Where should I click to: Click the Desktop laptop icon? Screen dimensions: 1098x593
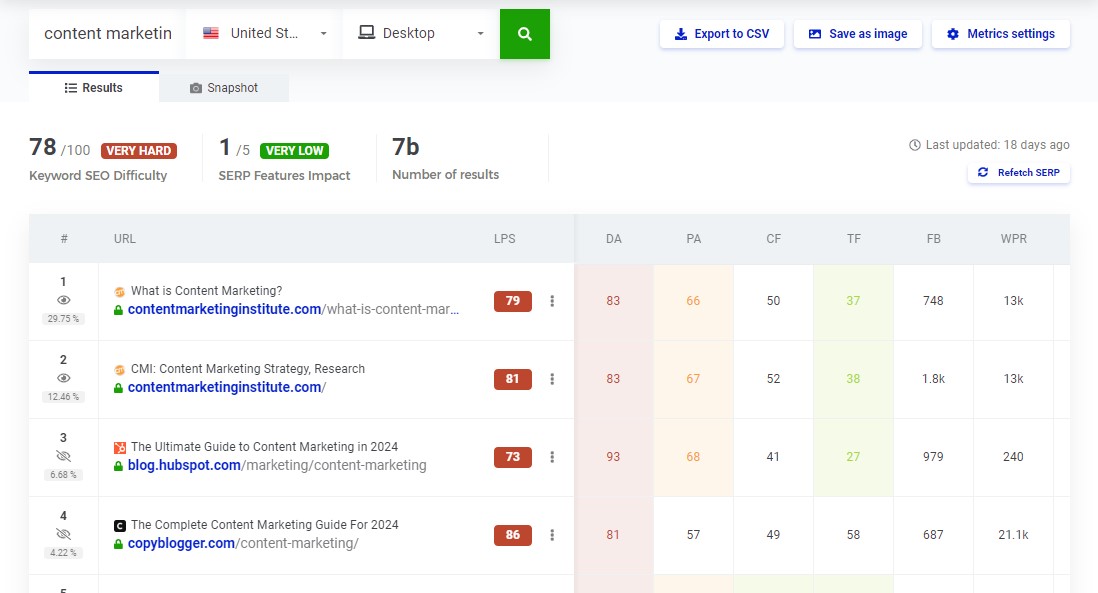(x=366, y=32)
